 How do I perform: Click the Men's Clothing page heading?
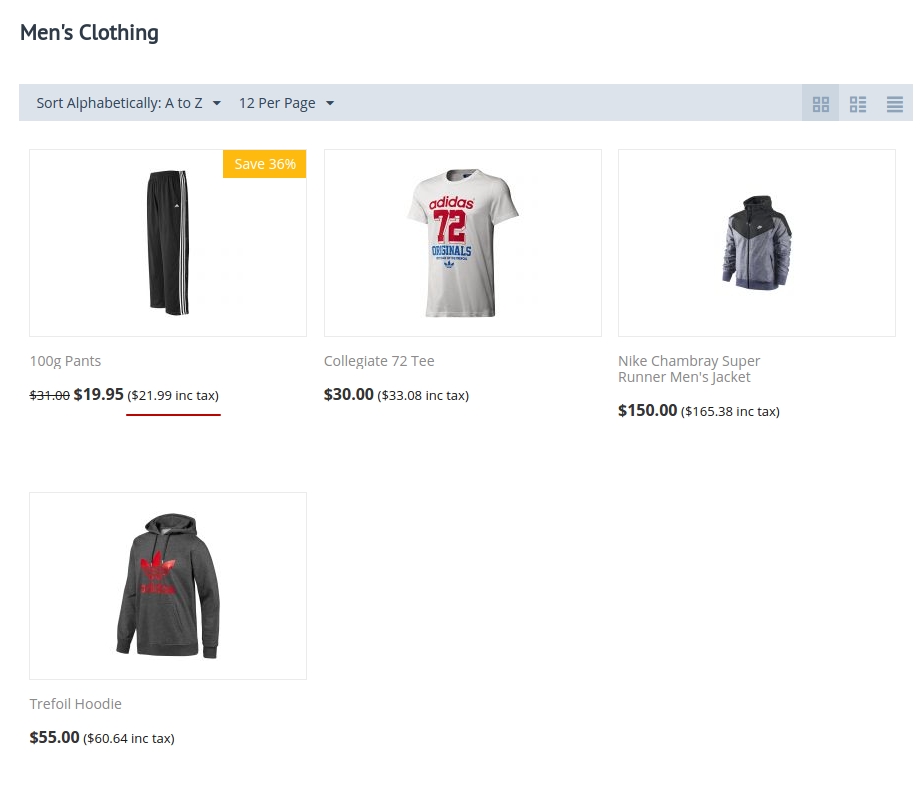pos(89,33)
